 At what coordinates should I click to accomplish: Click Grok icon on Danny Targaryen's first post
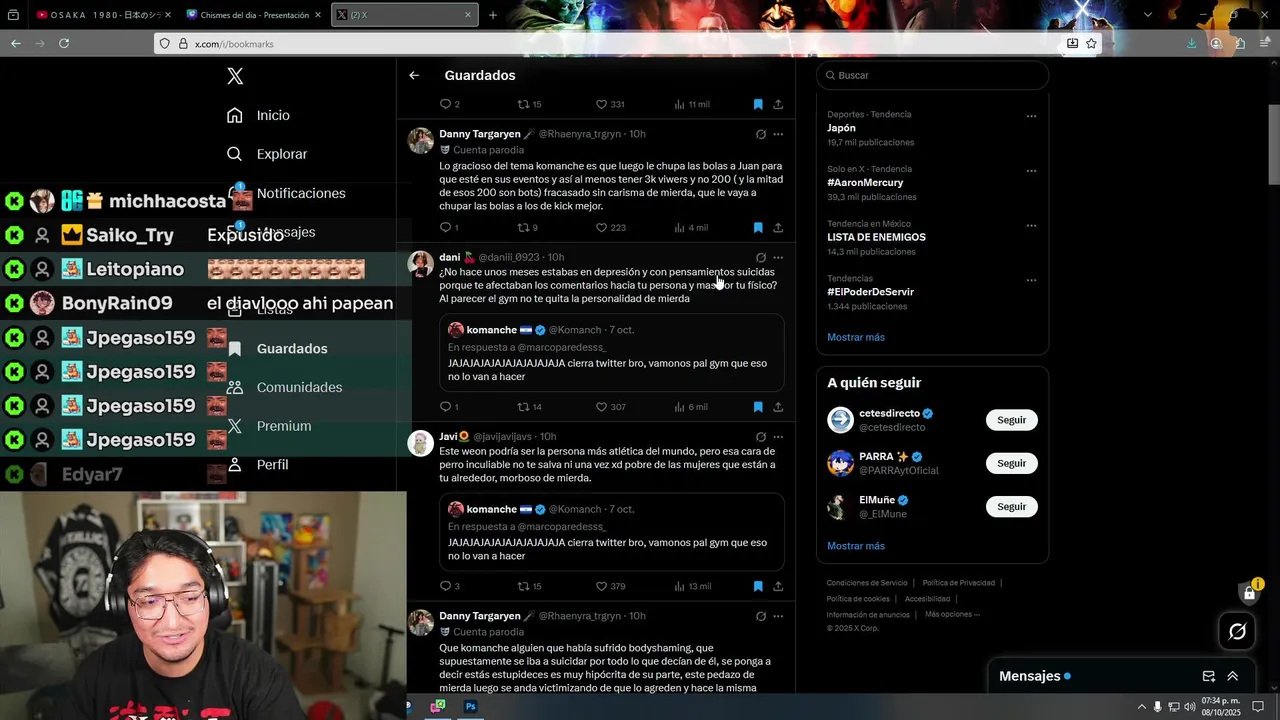(x=761, y=134)
